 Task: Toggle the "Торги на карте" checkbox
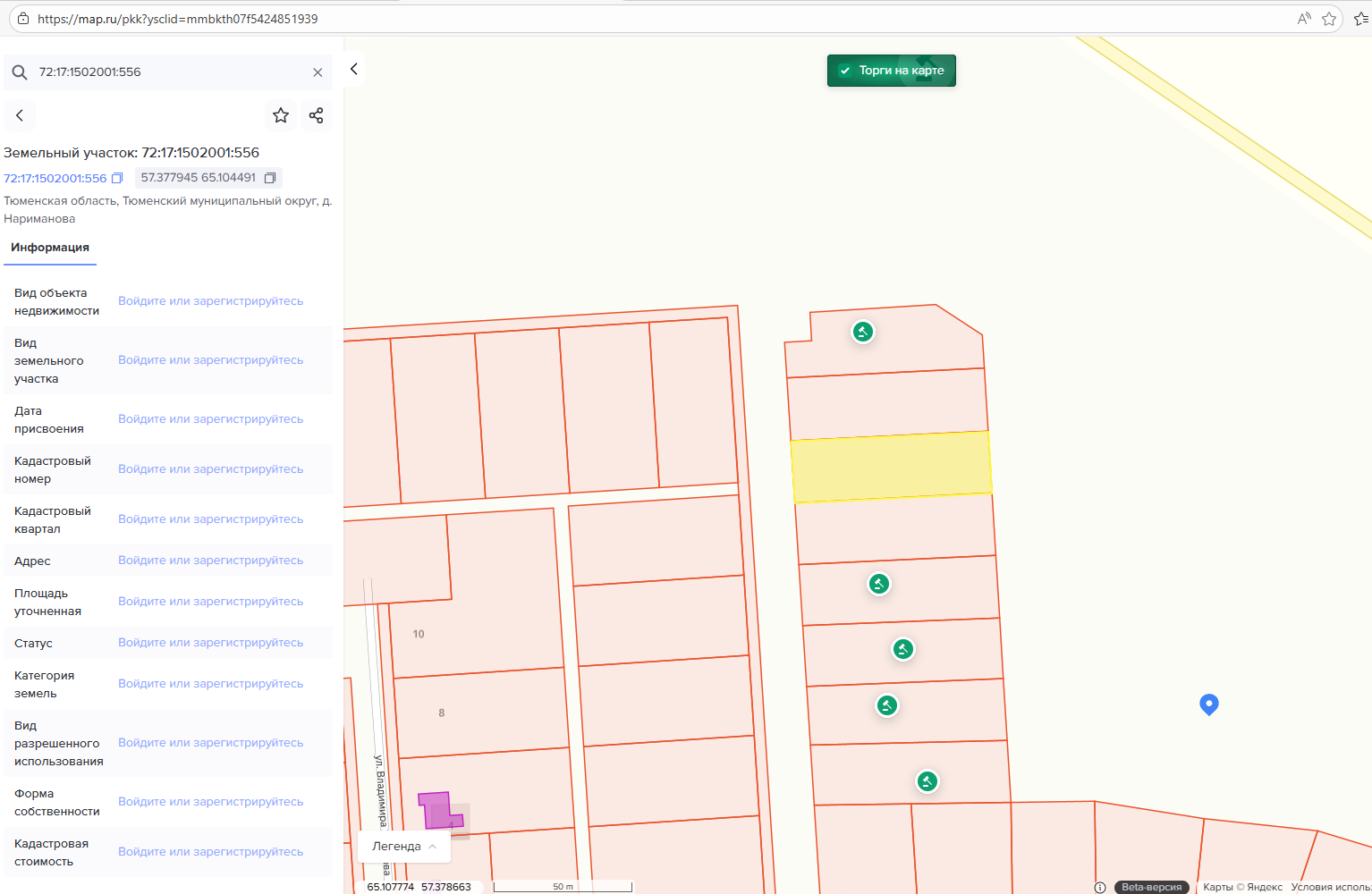[845, 71]
